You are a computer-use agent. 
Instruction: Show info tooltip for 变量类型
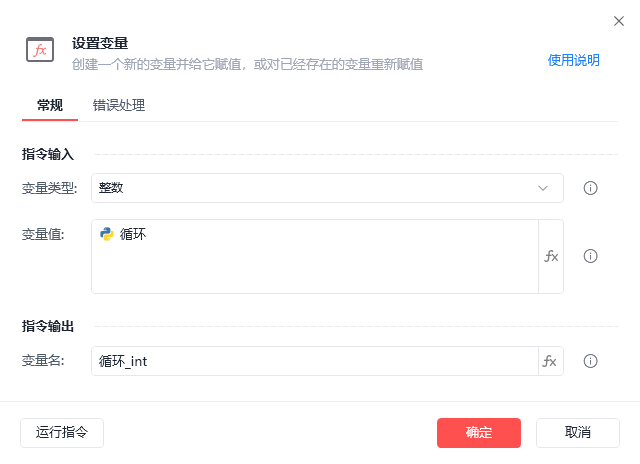(x=590, y=188)
